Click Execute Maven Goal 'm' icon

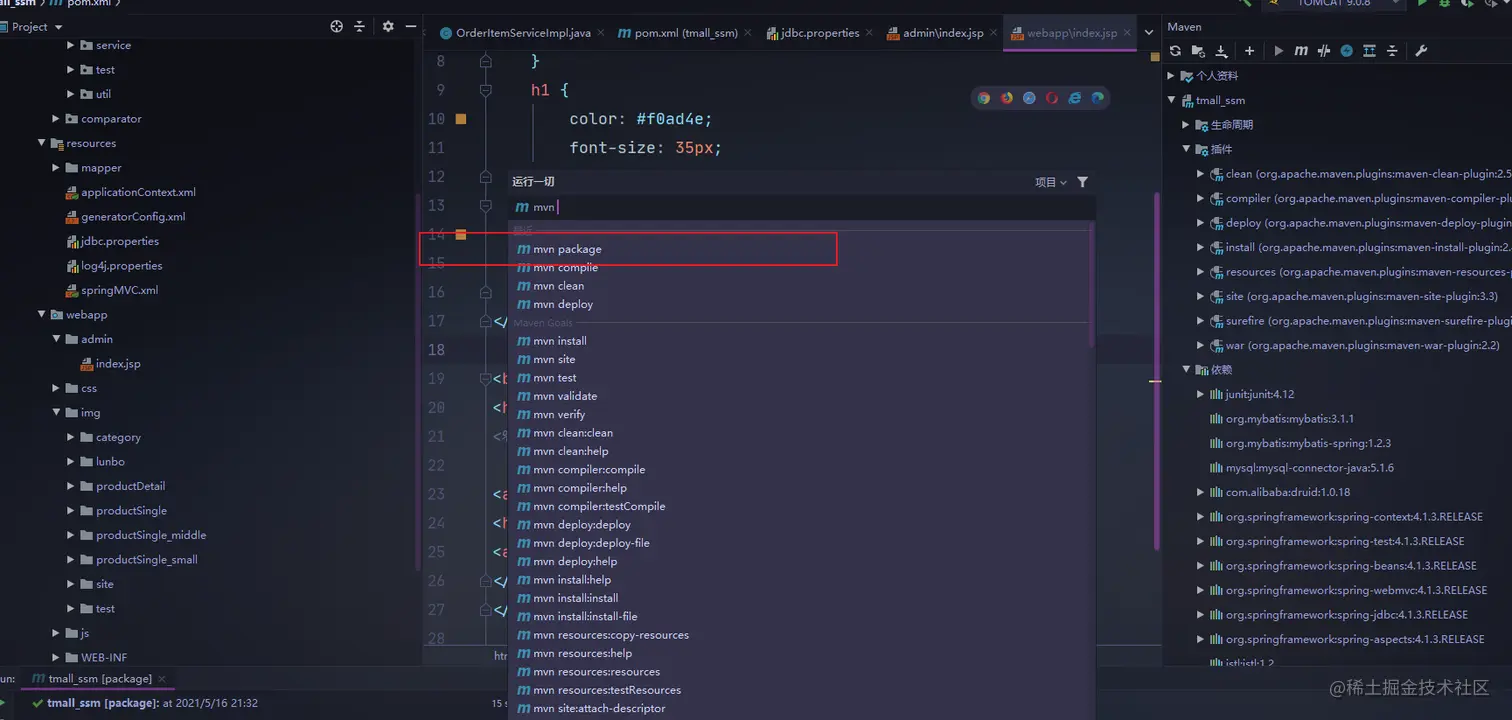(x=1301, y=51)
